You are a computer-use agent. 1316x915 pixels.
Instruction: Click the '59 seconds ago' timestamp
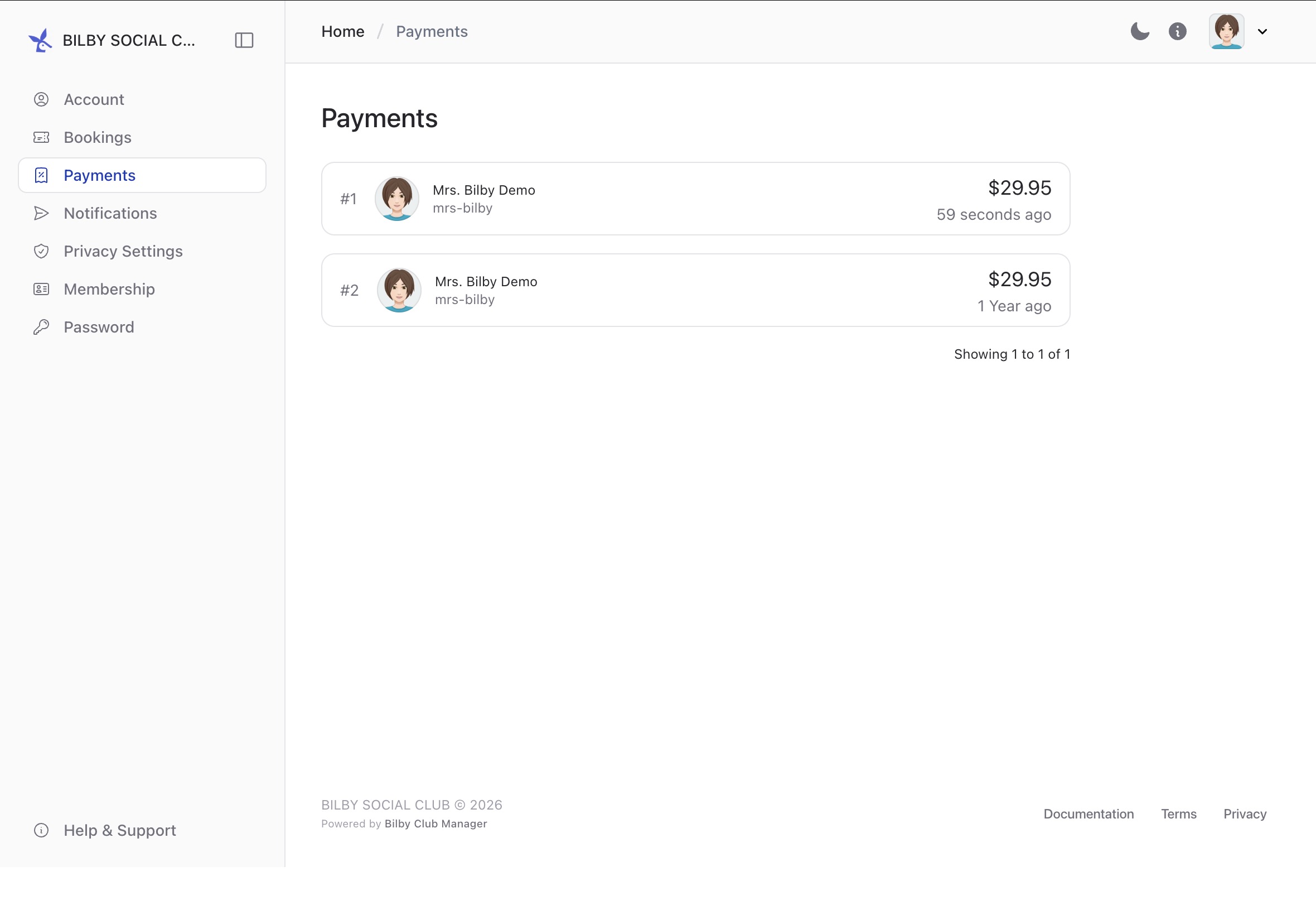click(994, 214)
